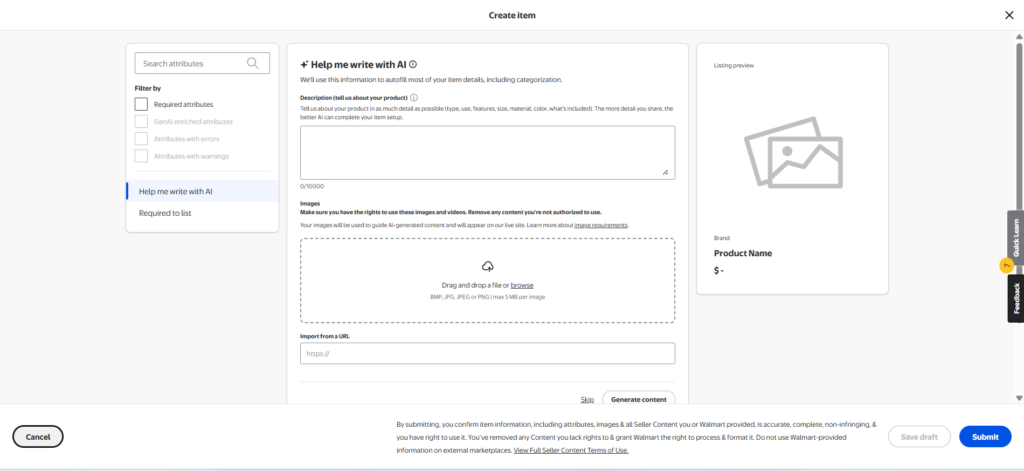Open View Full Seller Content Terms of Use

(x=571, y=451)
